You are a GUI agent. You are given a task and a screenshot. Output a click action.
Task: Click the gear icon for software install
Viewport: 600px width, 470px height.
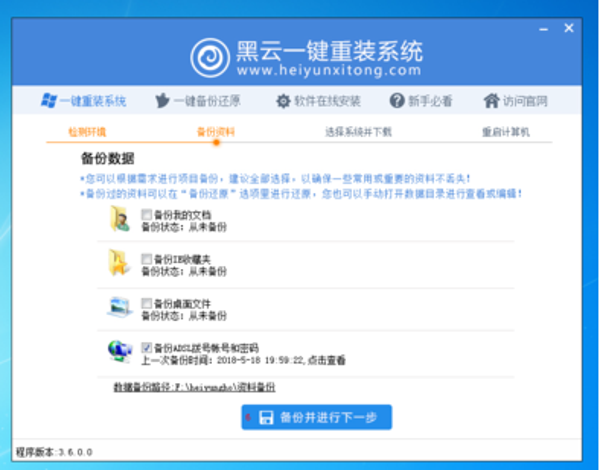(x=283, y=101)
